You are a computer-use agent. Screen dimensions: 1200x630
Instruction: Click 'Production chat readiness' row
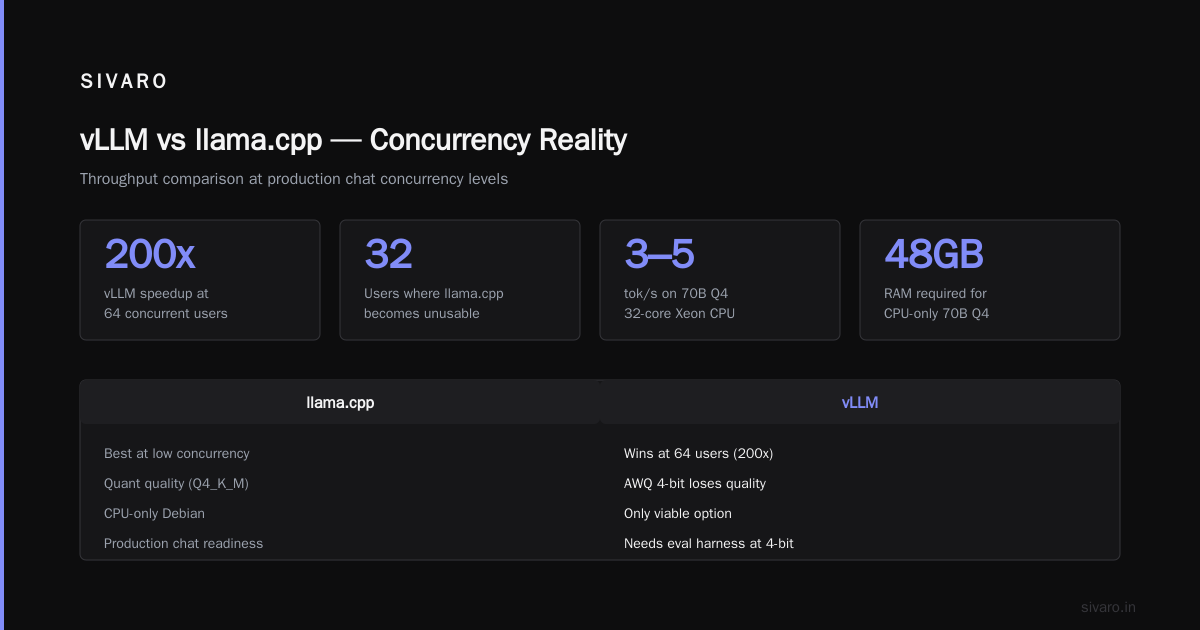(x=184, y=543)
